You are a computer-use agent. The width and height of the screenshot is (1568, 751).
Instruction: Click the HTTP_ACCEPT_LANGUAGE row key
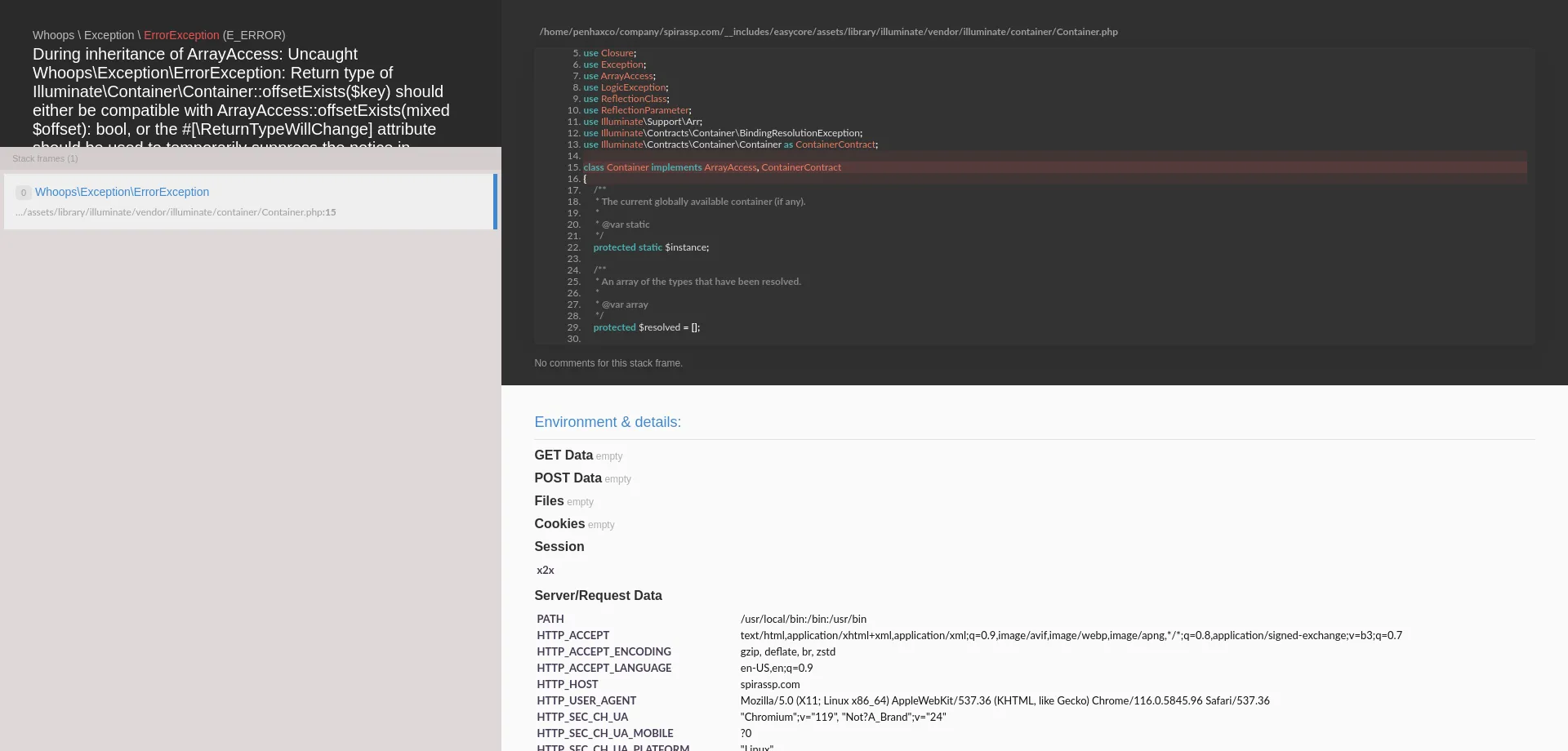(x=604, y=669)
